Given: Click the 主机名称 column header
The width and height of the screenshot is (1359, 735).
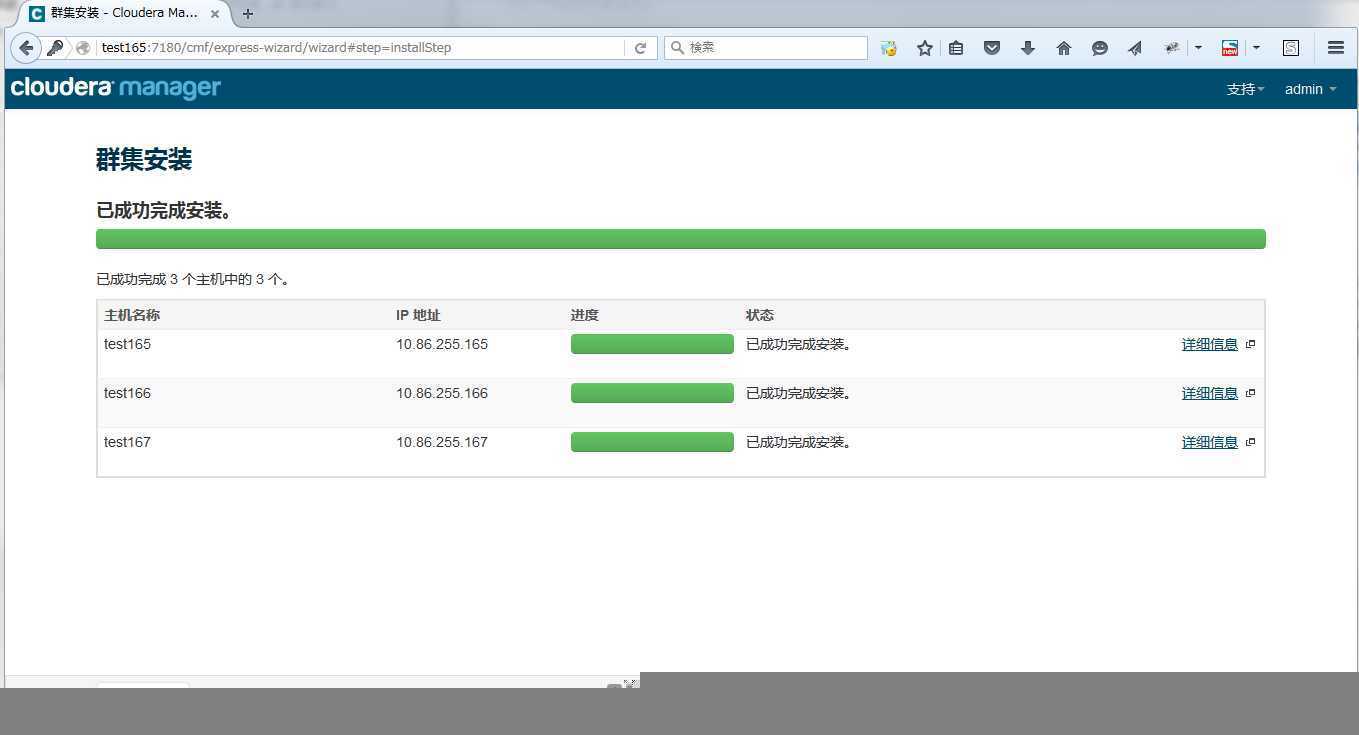Looking at the screenshot, I should 132,315.
